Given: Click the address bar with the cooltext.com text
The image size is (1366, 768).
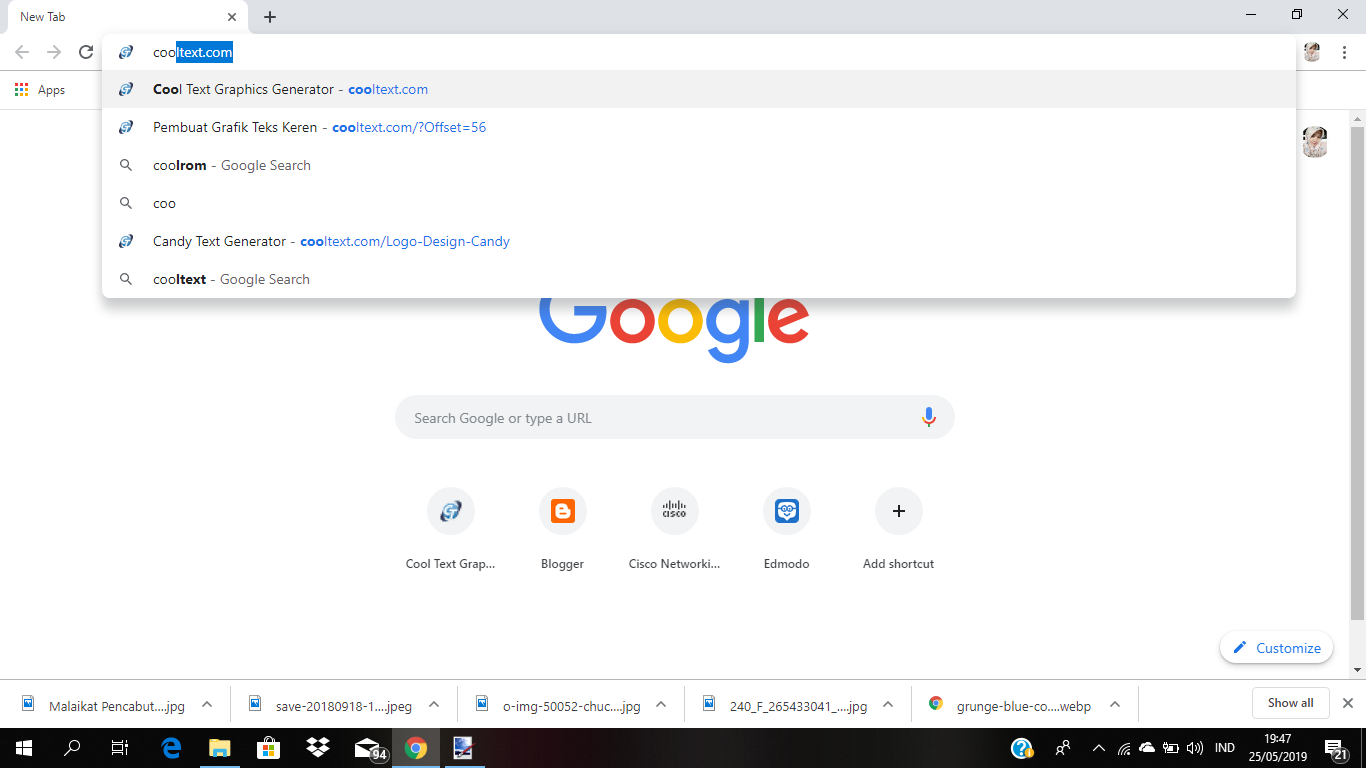Looking at the screenshot, I should [699, 52].
